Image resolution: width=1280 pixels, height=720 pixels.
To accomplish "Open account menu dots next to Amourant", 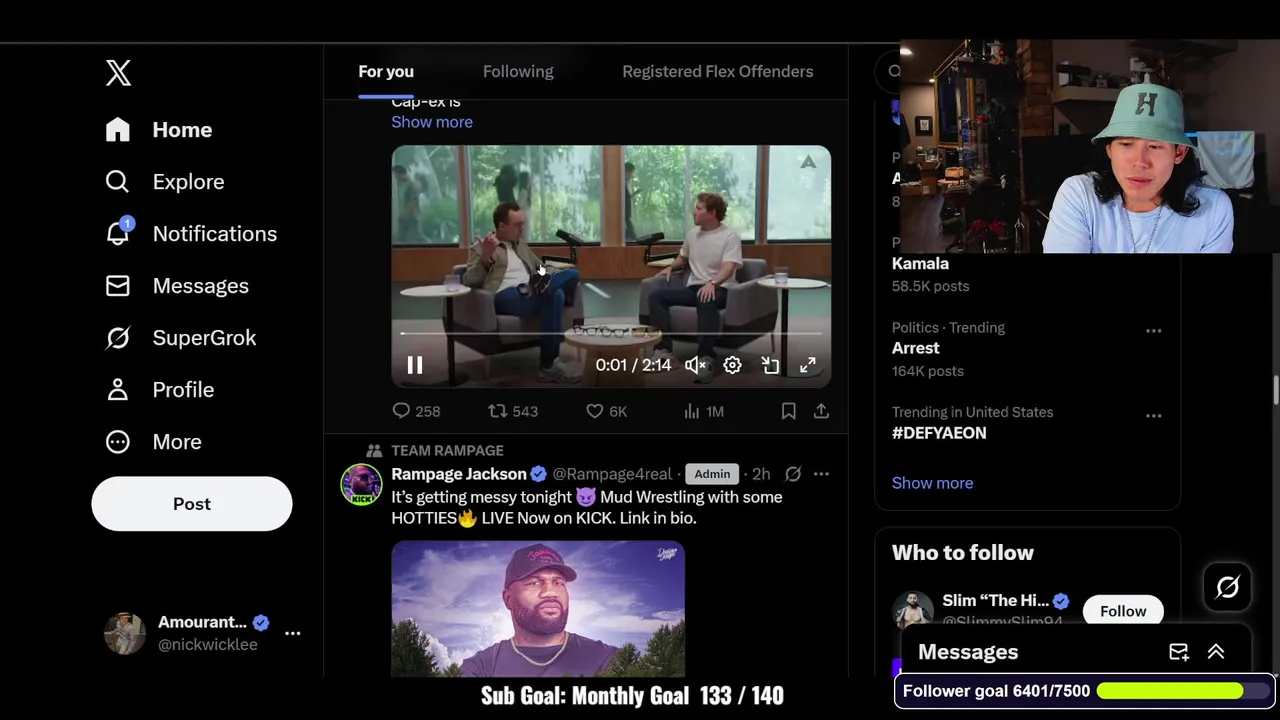I will 292,633.
